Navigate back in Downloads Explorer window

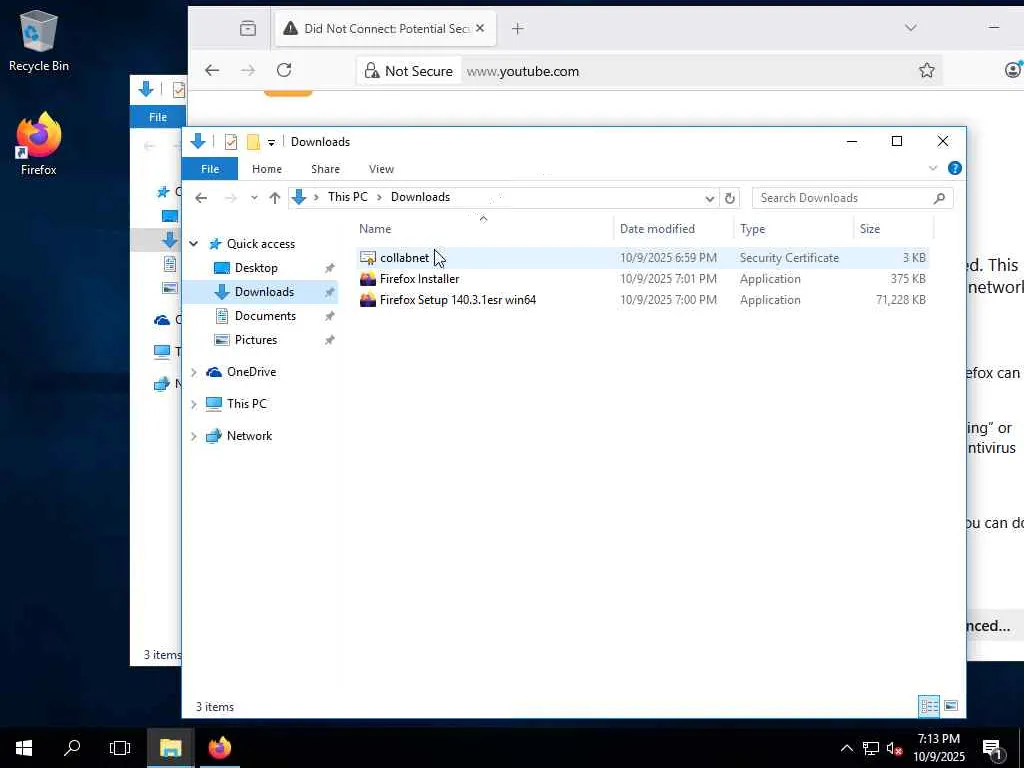click(201, 198)
